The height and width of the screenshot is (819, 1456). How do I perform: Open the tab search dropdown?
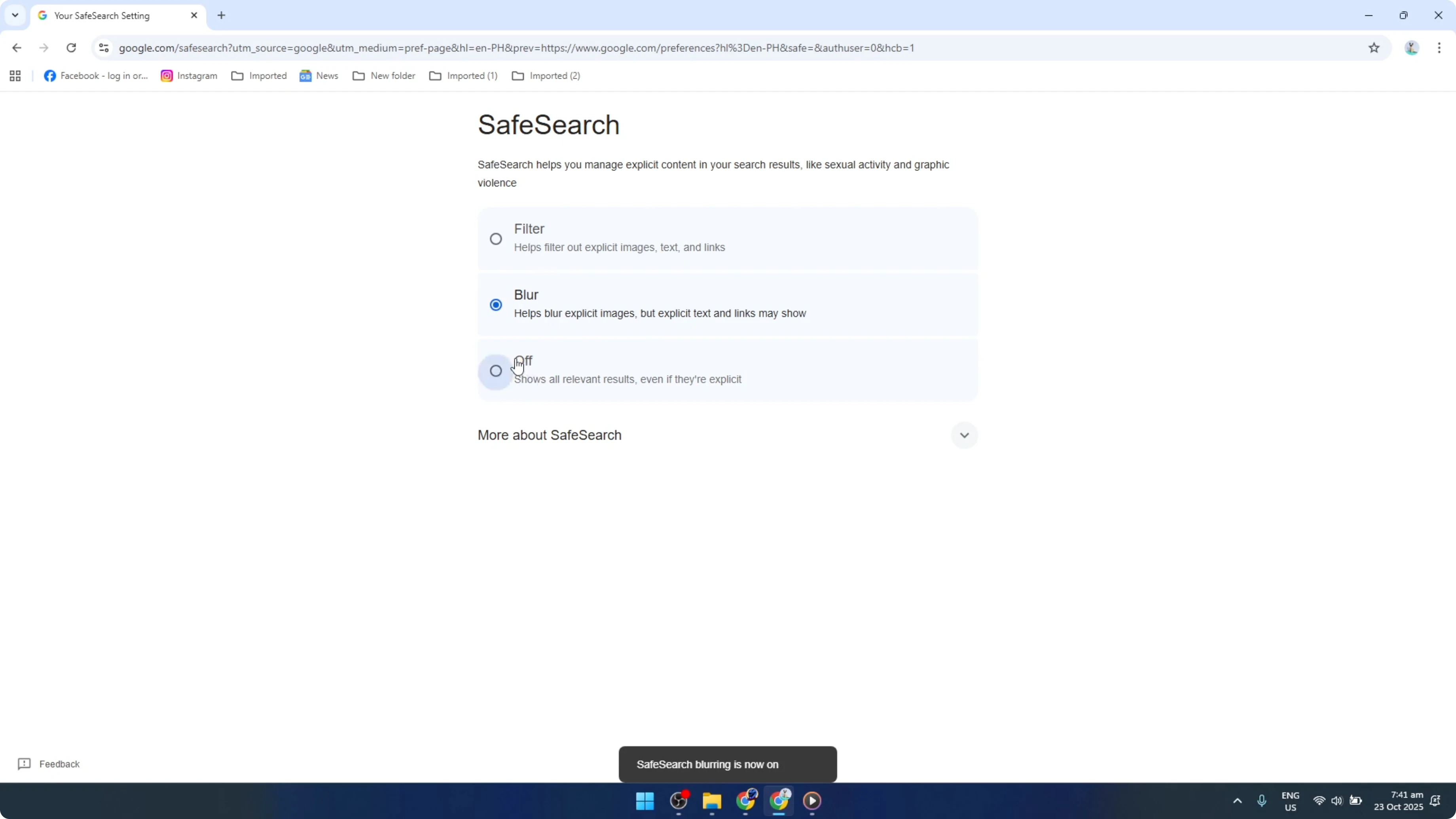(15, 15)
